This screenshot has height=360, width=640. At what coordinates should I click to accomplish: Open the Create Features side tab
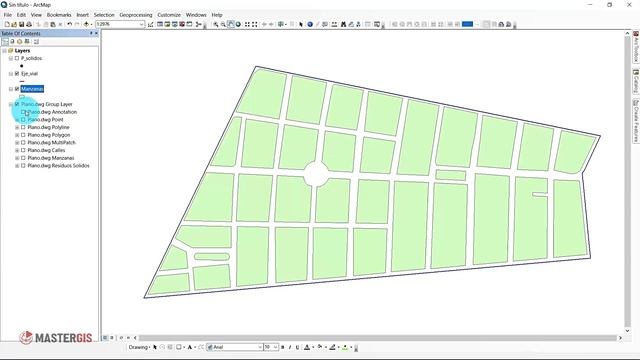pyautogui.click(x=636, y=121)
